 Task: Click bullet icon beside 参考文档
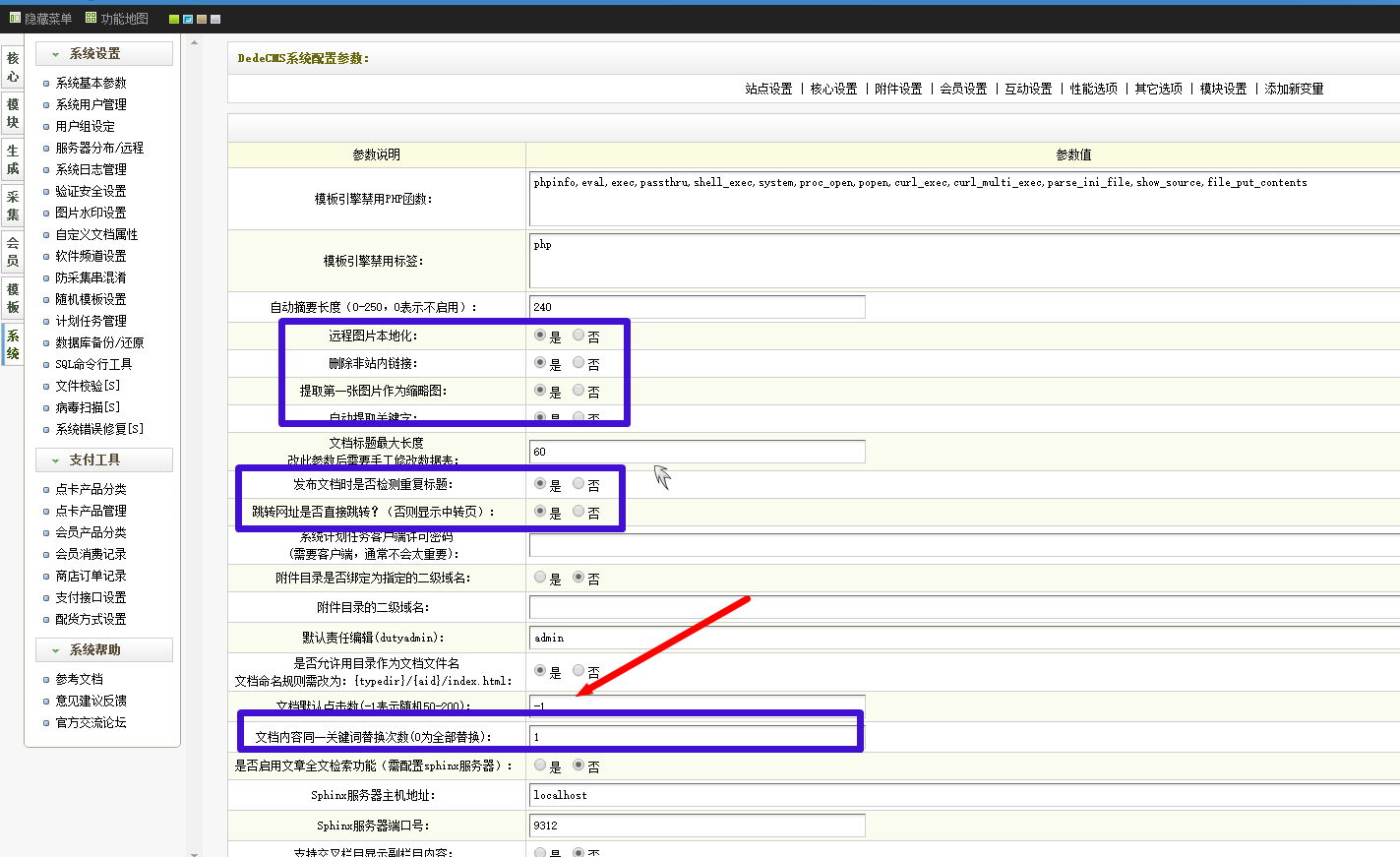[46, 680]
